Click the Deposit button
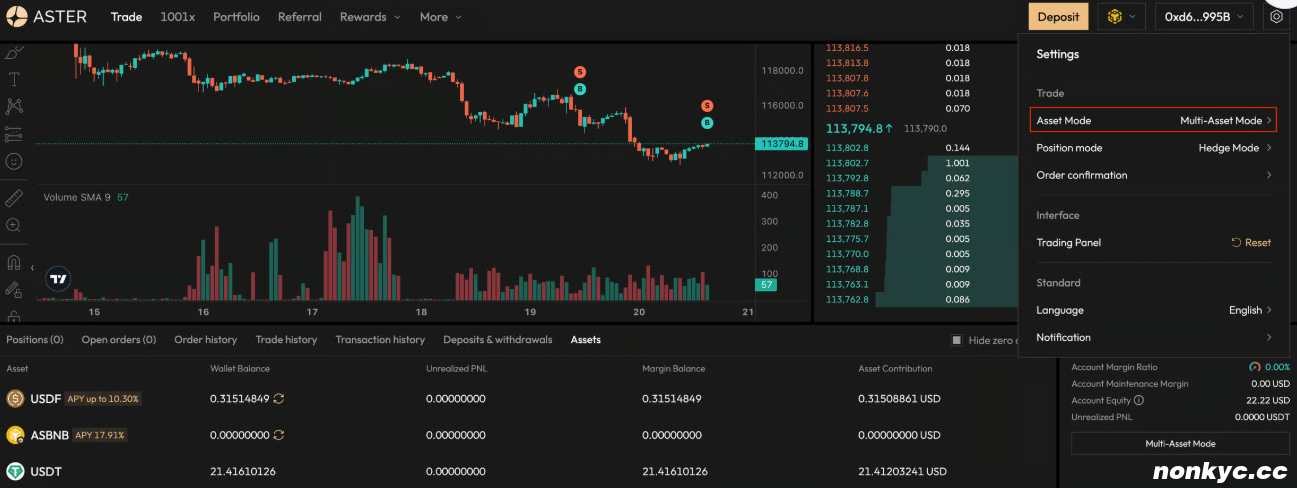Screen dimensions: 1297x488 (1058, 17)
